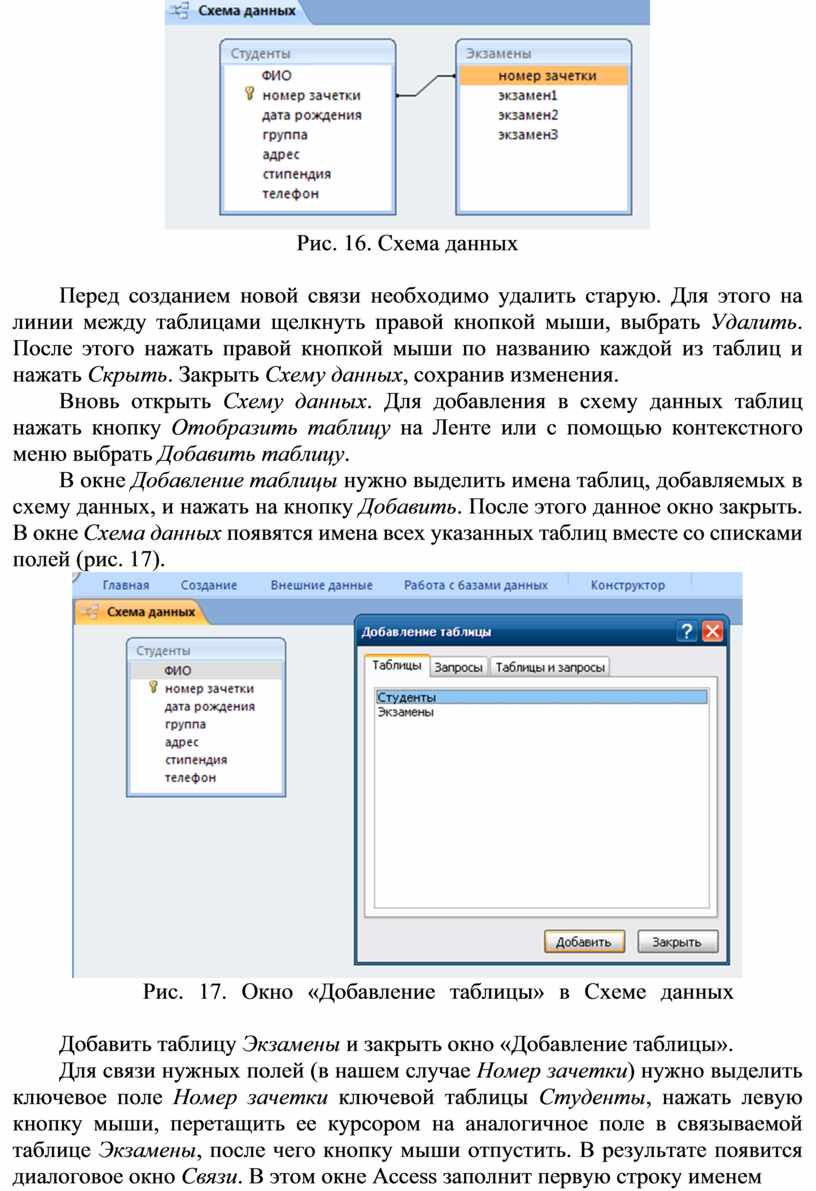Switch to the Запросы tab in dialog
The image size is (816, 1191).
pyautogui.click(x=458, y=667)
